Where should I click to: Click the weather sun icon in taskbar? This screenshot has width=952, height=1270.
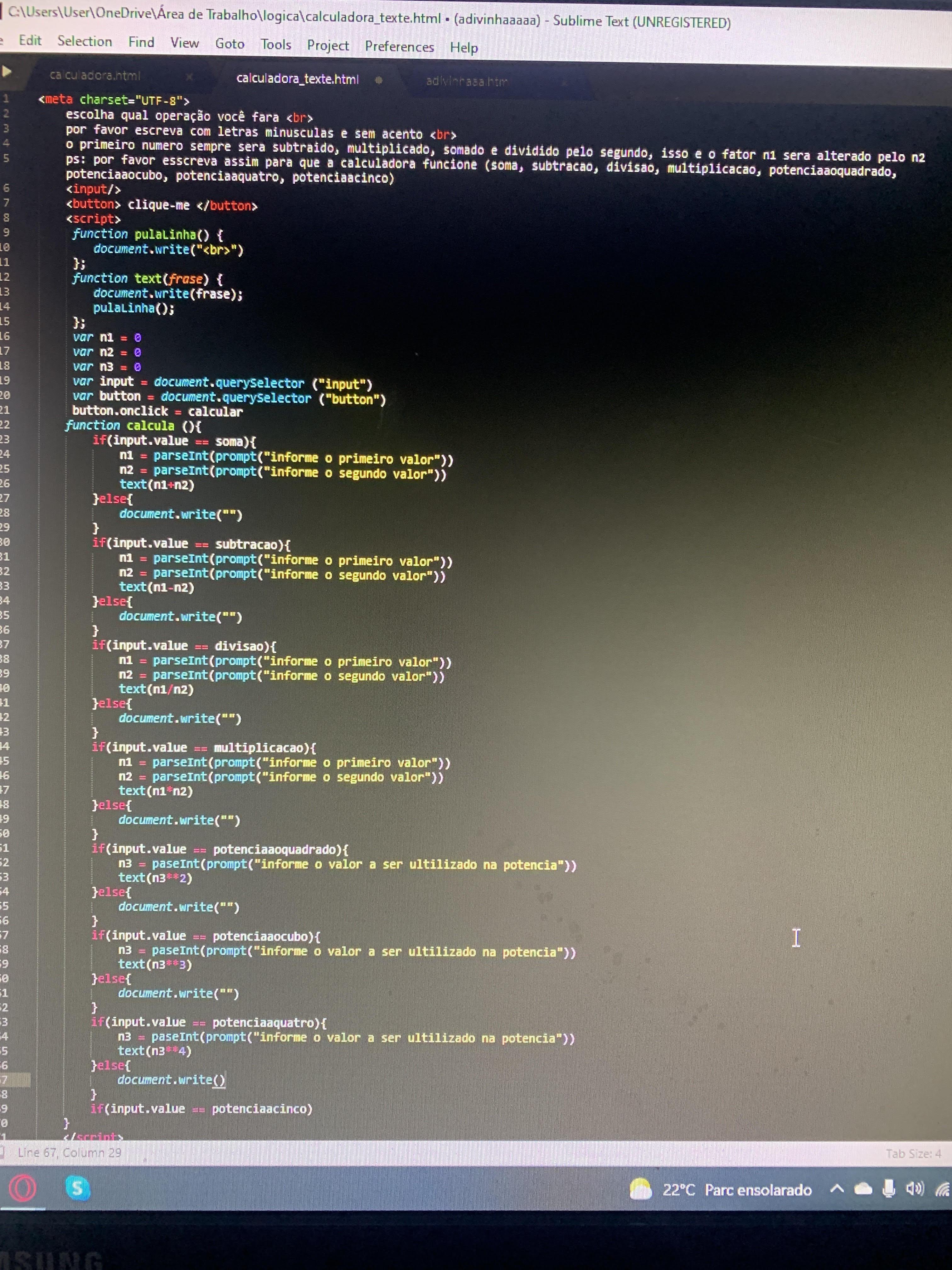[640, 1188]
